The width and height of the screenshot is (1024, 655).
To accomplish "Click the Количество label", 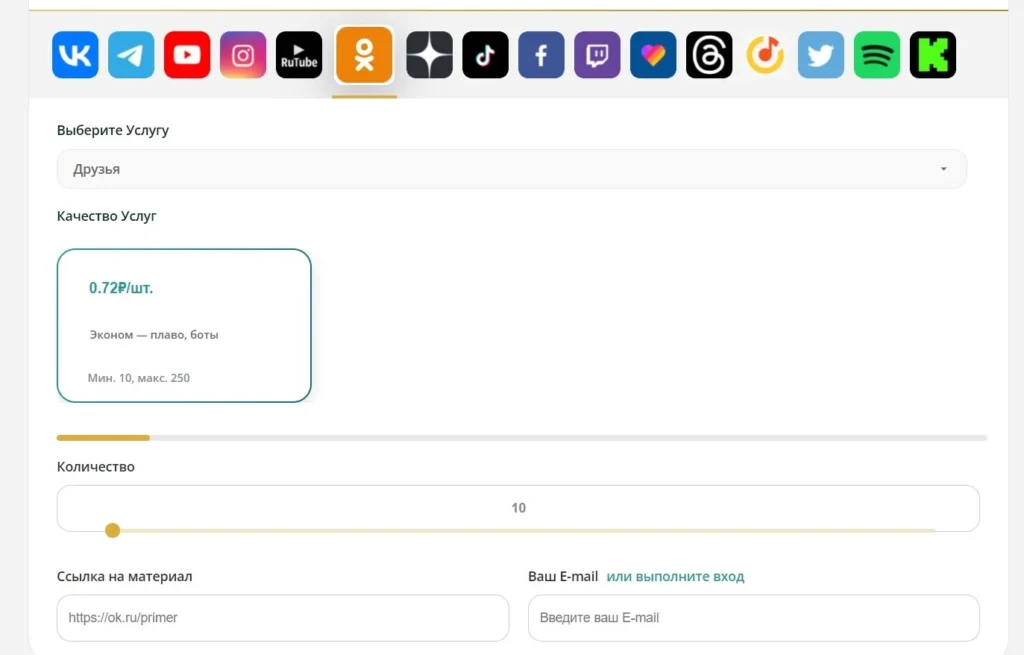I will (x=95, y=467).
